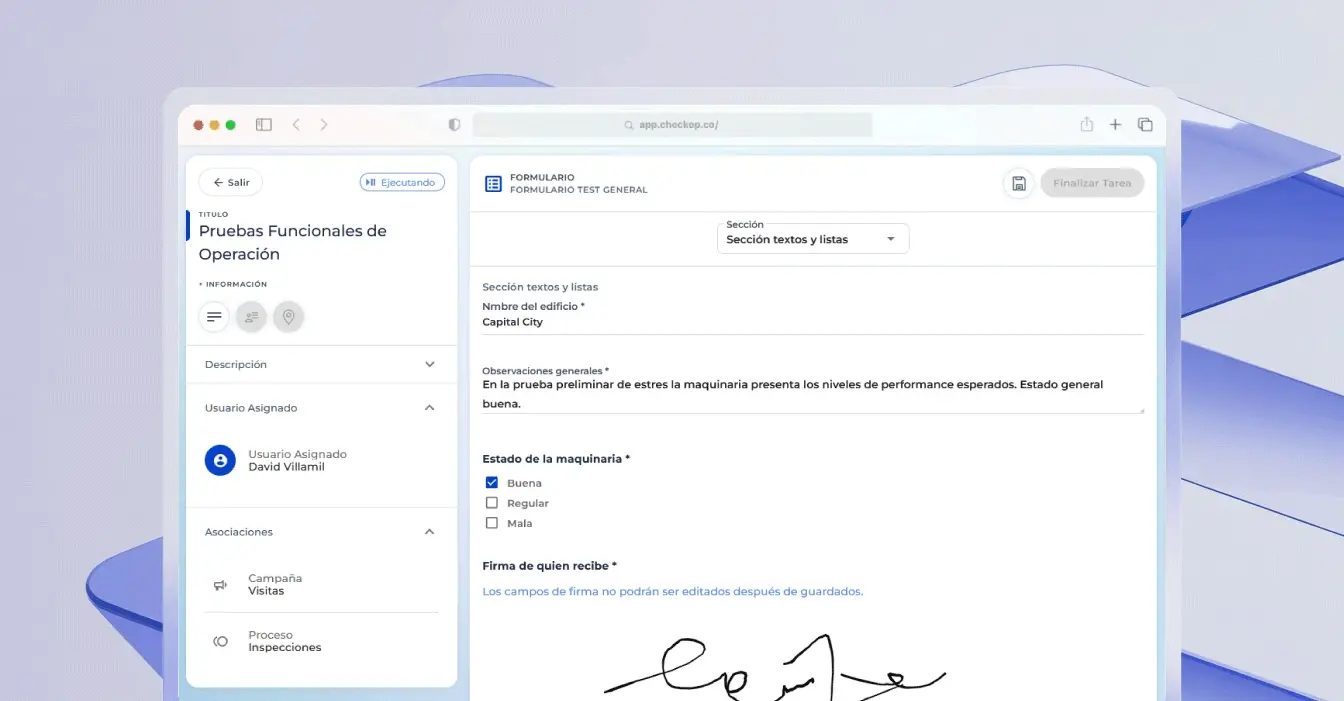Select the assigned users info icon
This screenshot has width=1344, height=701.
click(x=251, y=317)
